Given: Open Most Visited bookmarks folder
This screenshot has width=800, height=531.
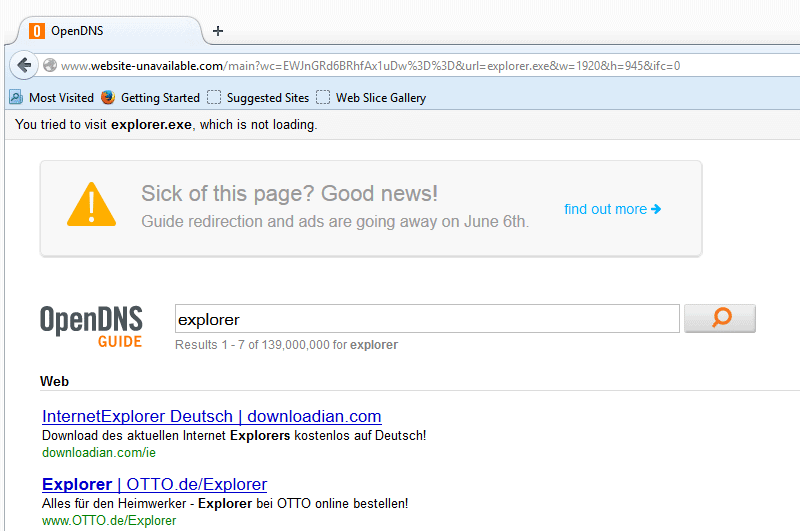Looking at the screenshot, I should pos(52,97).
